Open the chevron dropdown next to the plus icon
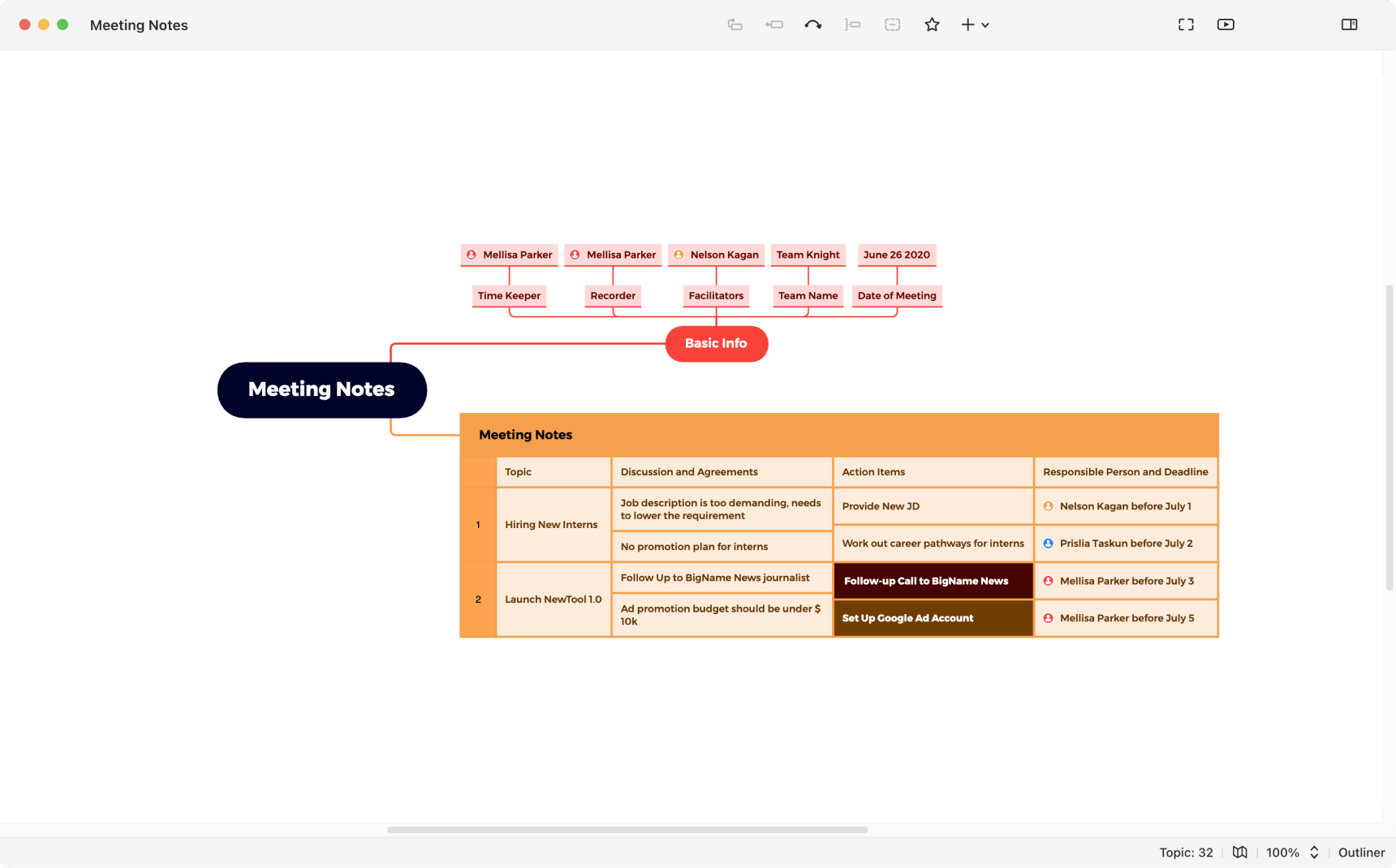 point(986,24)
